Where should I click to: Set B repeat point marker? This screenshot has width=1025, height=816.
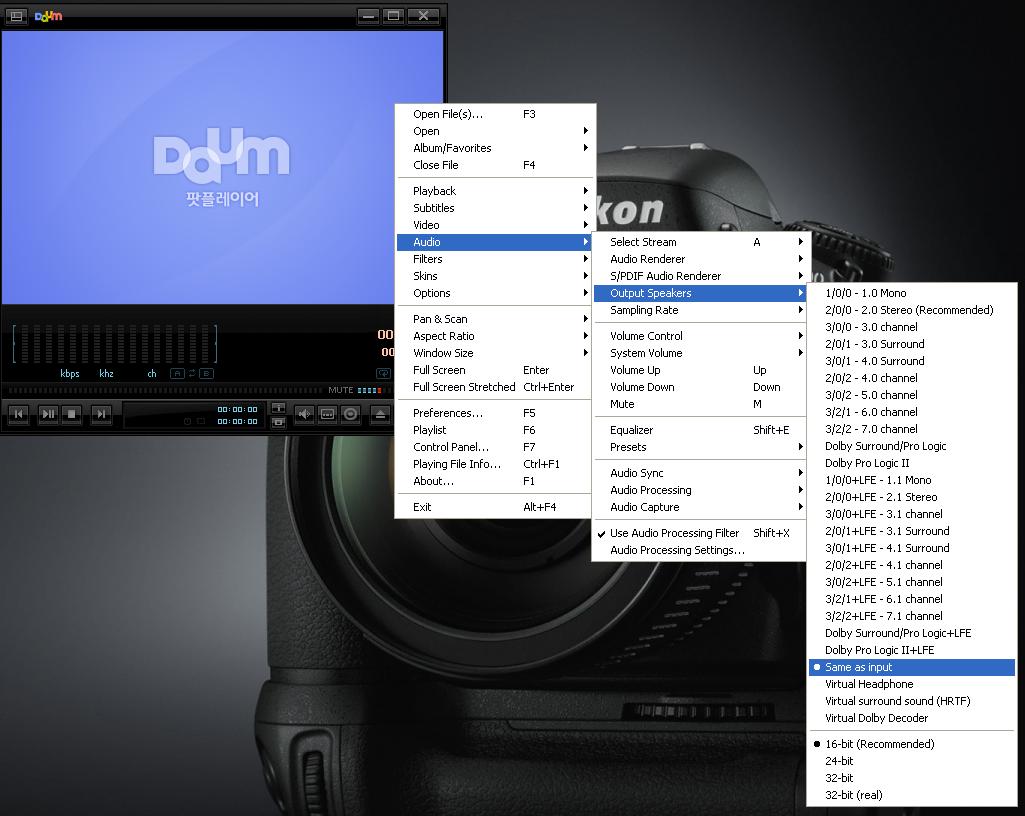(x=207, y=373)
